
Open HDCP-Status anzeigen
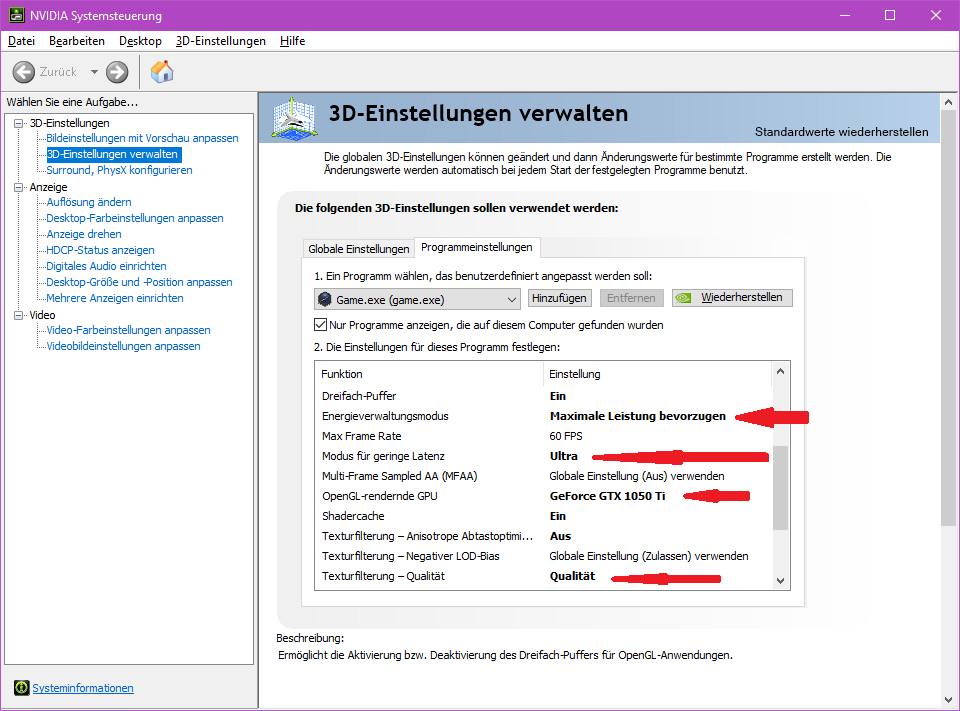100,250
